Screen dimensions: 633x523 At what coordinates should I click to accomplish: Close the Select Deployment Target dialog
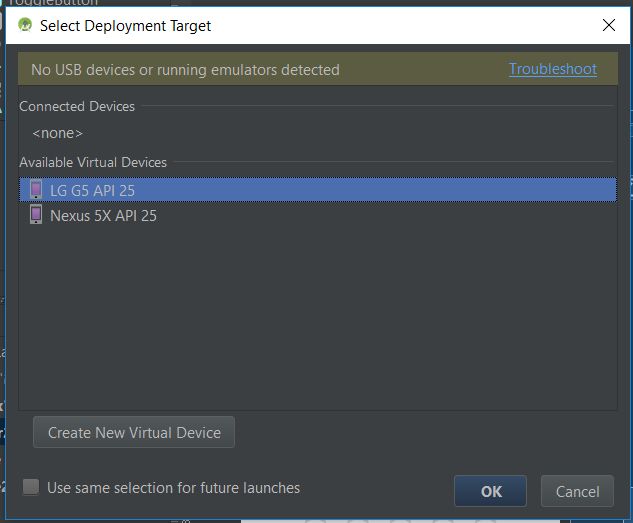(609, 25)
